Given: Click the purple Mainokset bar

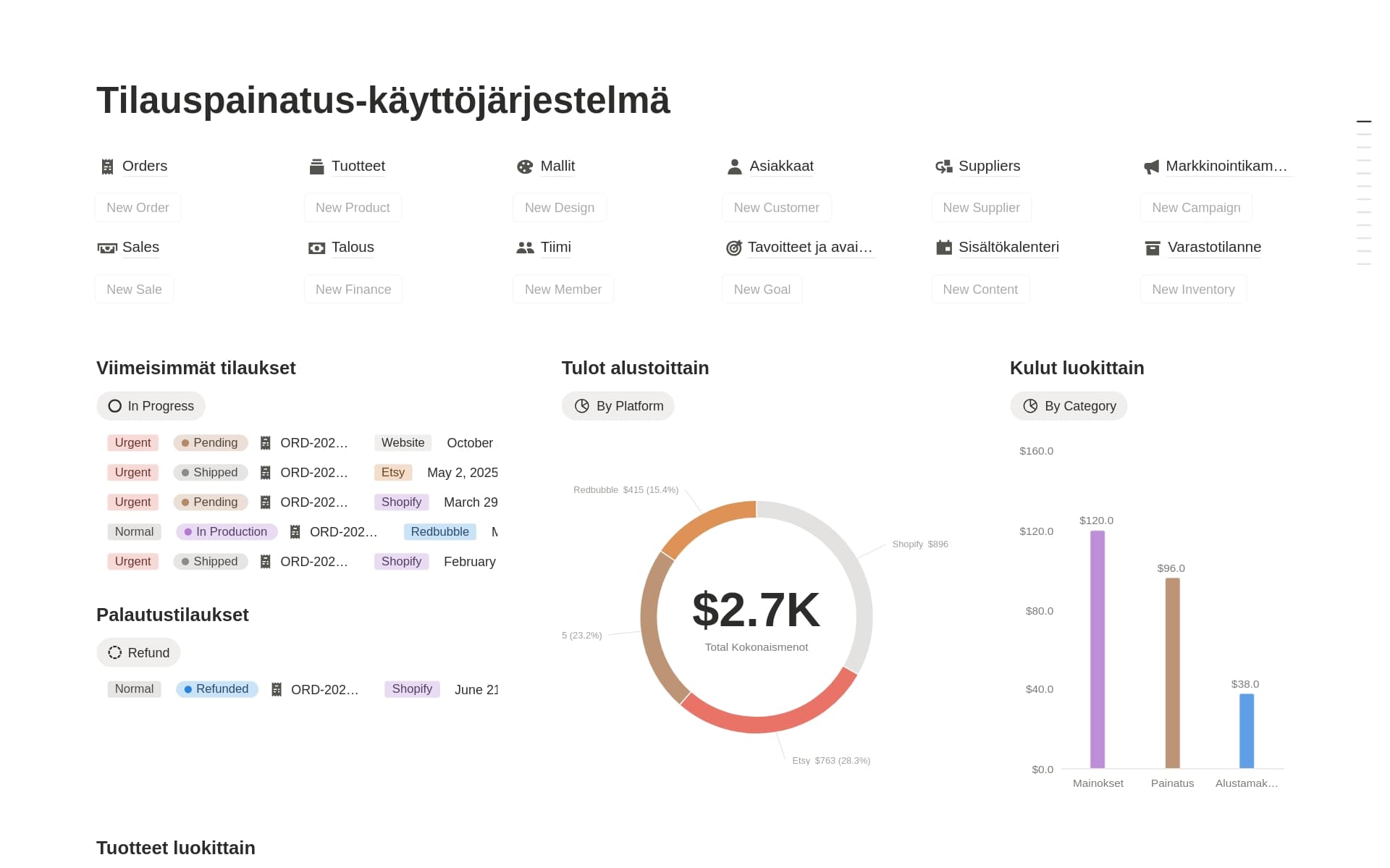Looking at the screenshot, I should [1098, 649].
